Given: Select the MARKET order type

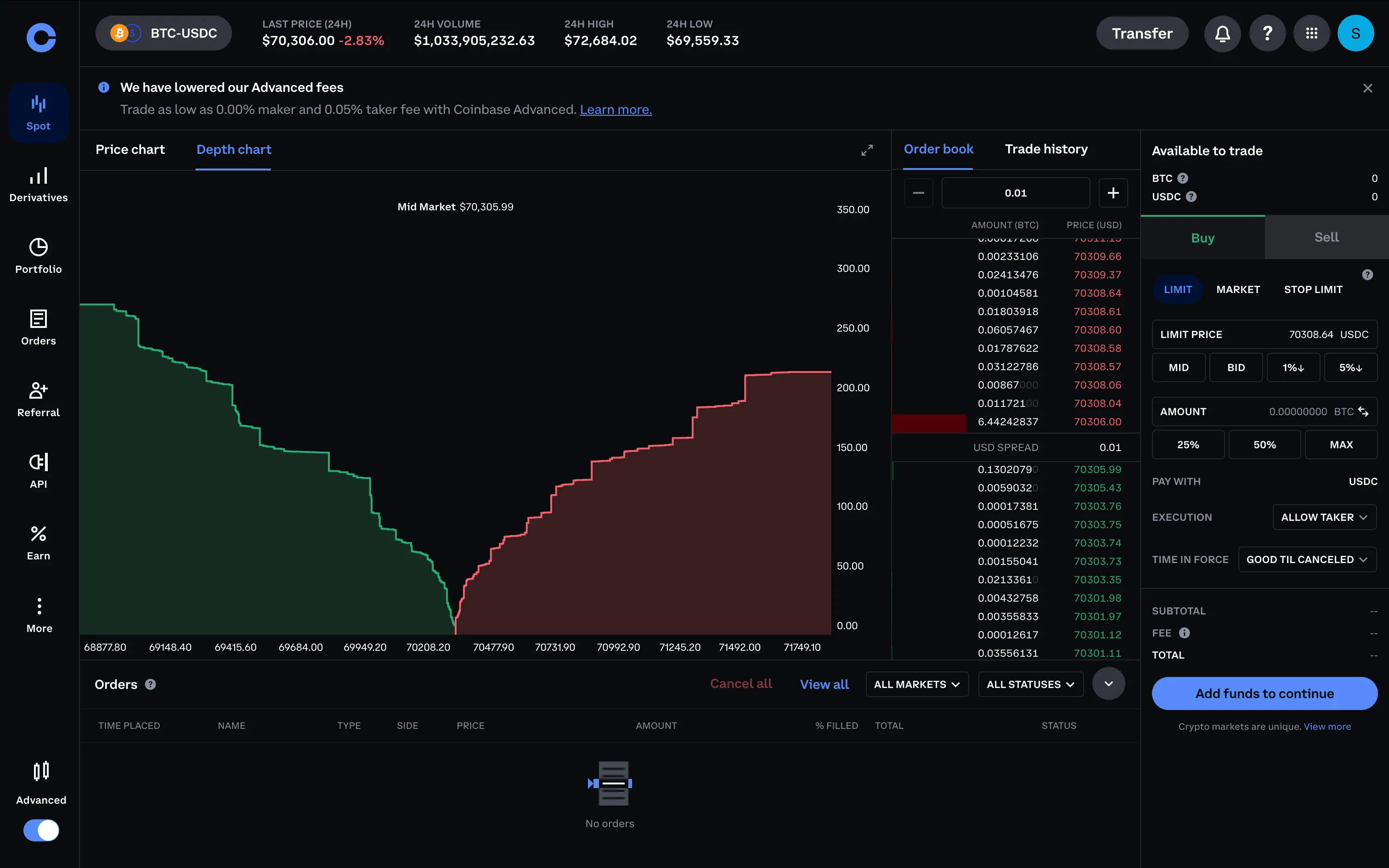Looking at the screenshot, I should coord(1238,289).
